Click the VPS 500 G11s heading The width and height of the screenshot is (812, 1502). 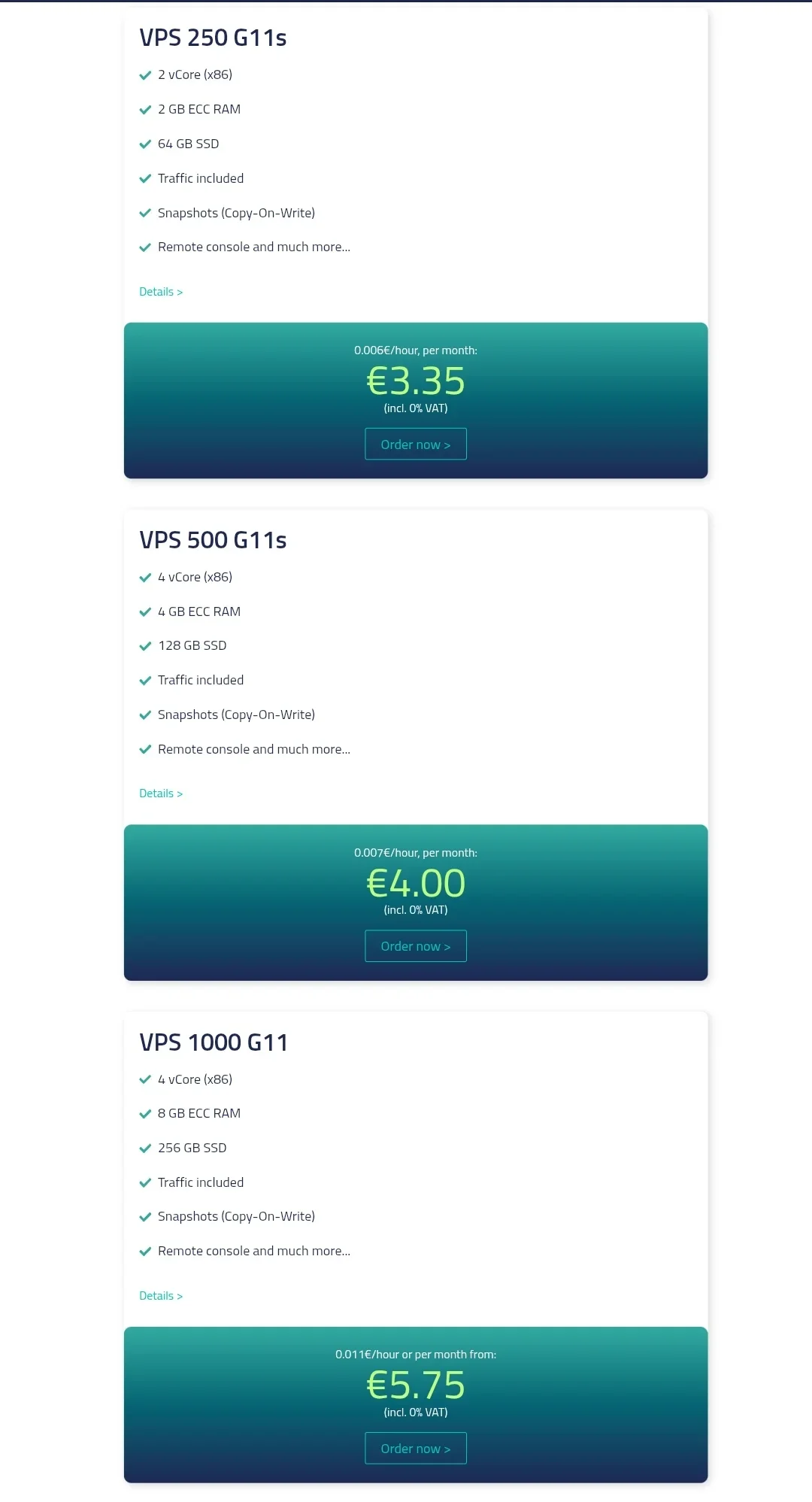pos(213,540)
